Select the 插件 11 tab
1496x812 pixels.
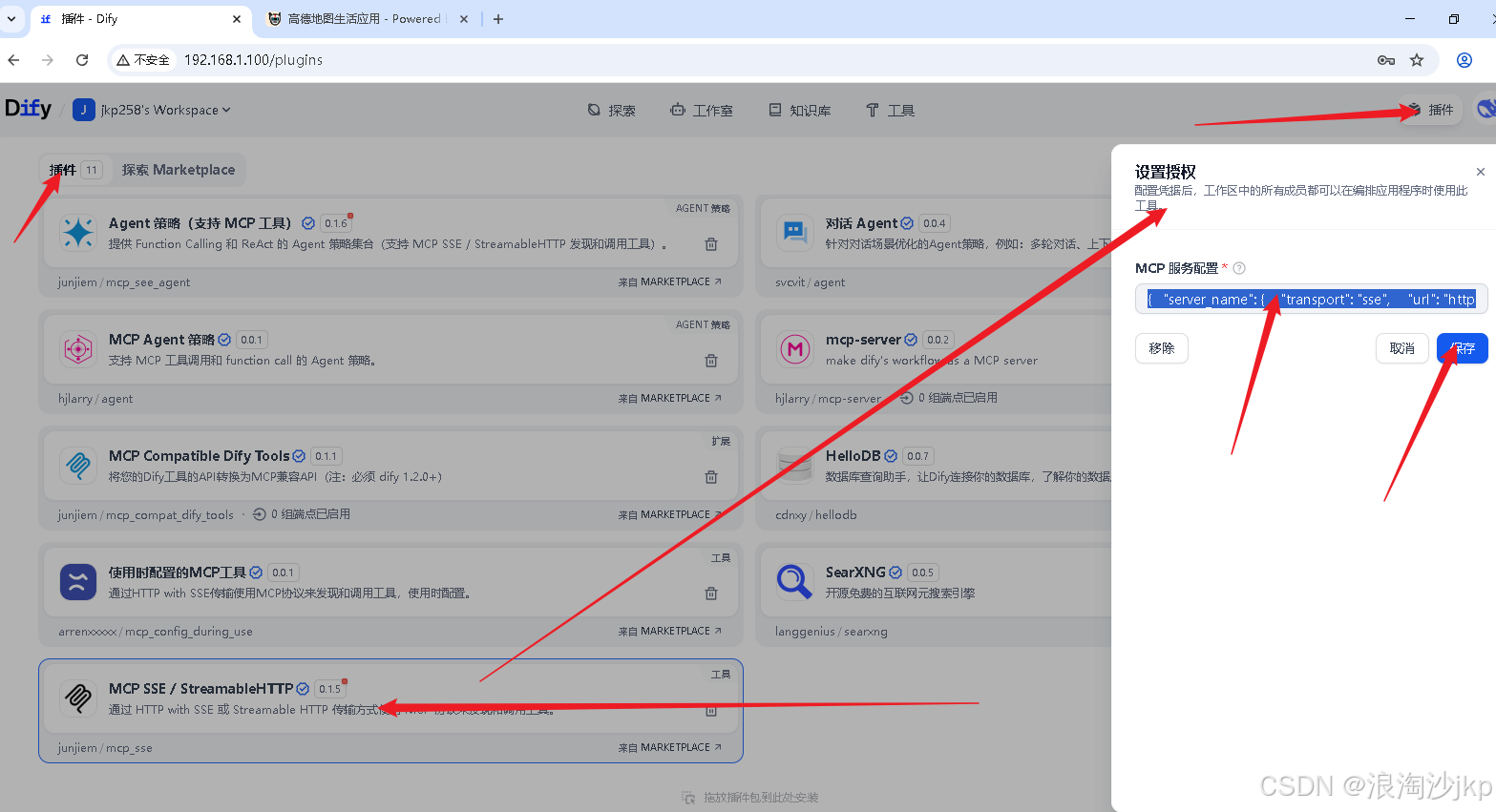tap(75, 170)
